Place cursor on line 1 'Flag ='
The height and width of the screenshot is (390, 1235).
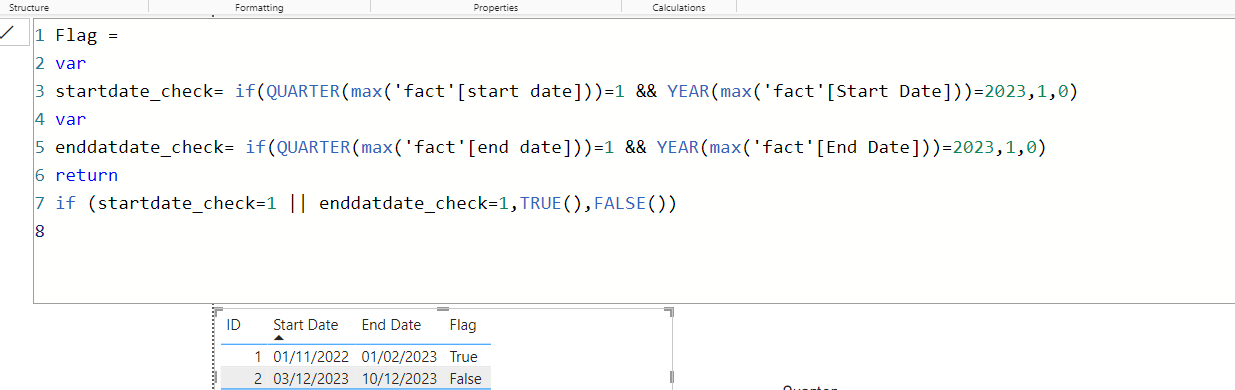click(x=87, y=36)
